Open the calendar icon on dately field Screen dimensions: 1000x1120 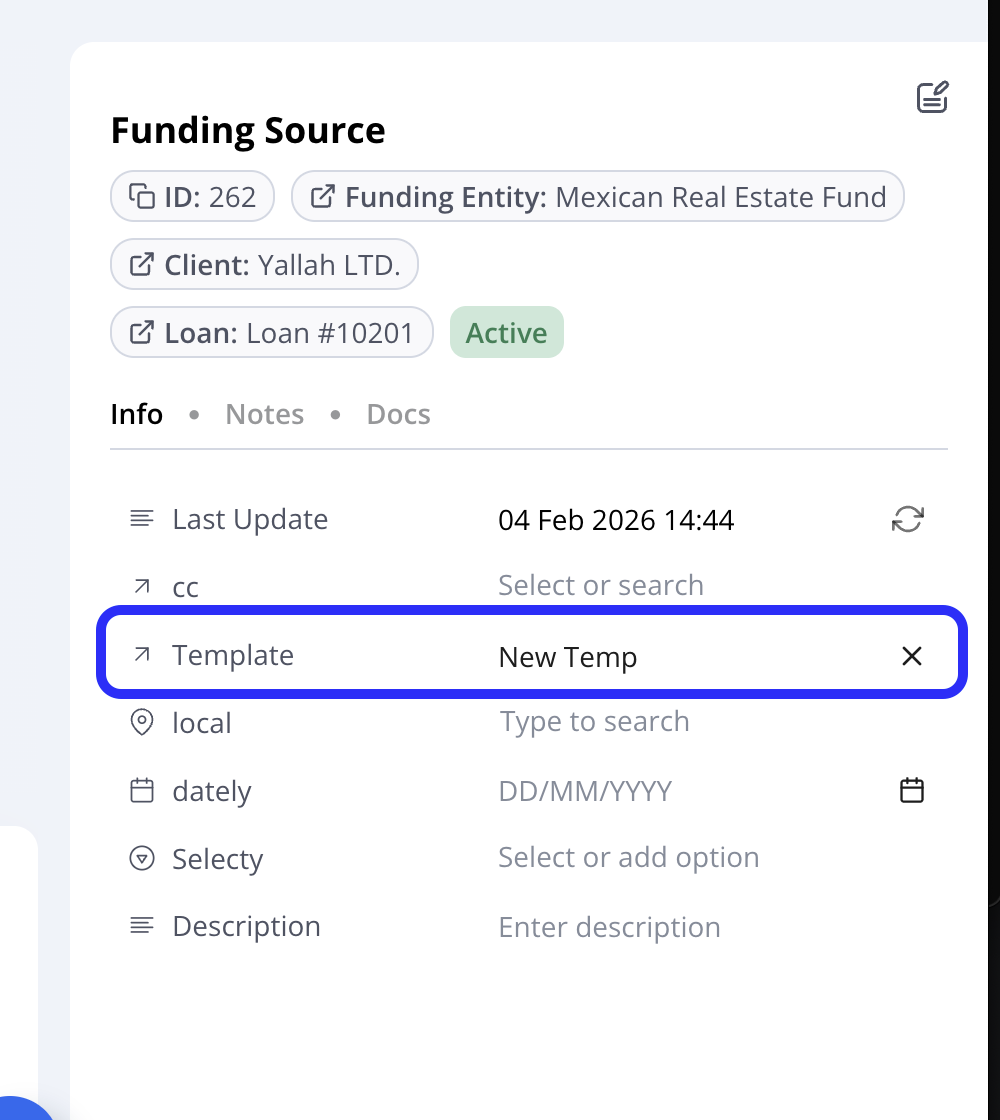pos(911,790)
